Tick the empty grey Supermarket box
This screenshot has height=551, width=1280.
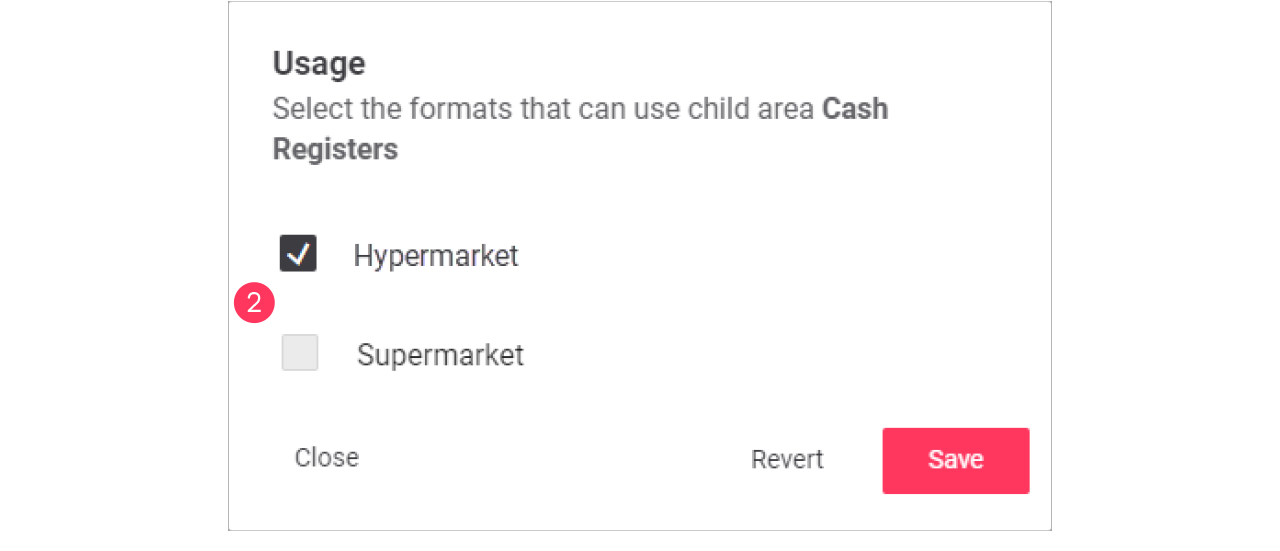click(x=300, y=353)
